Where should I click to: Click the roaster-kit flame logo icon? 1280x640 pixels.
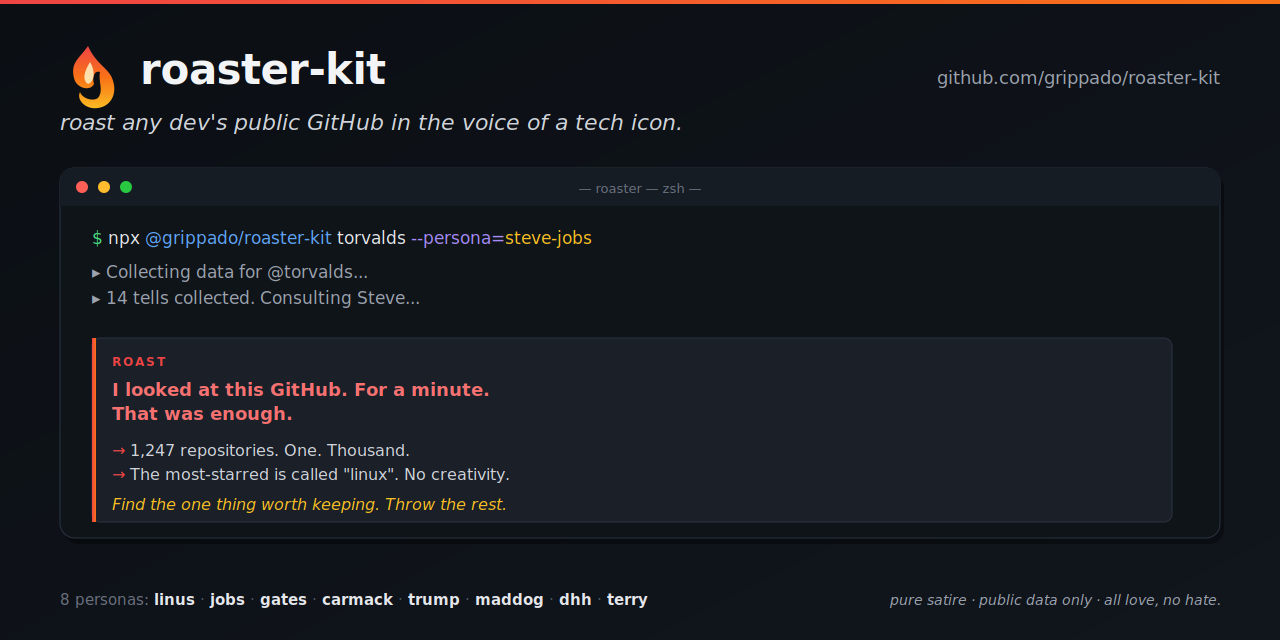pos(93,77)
